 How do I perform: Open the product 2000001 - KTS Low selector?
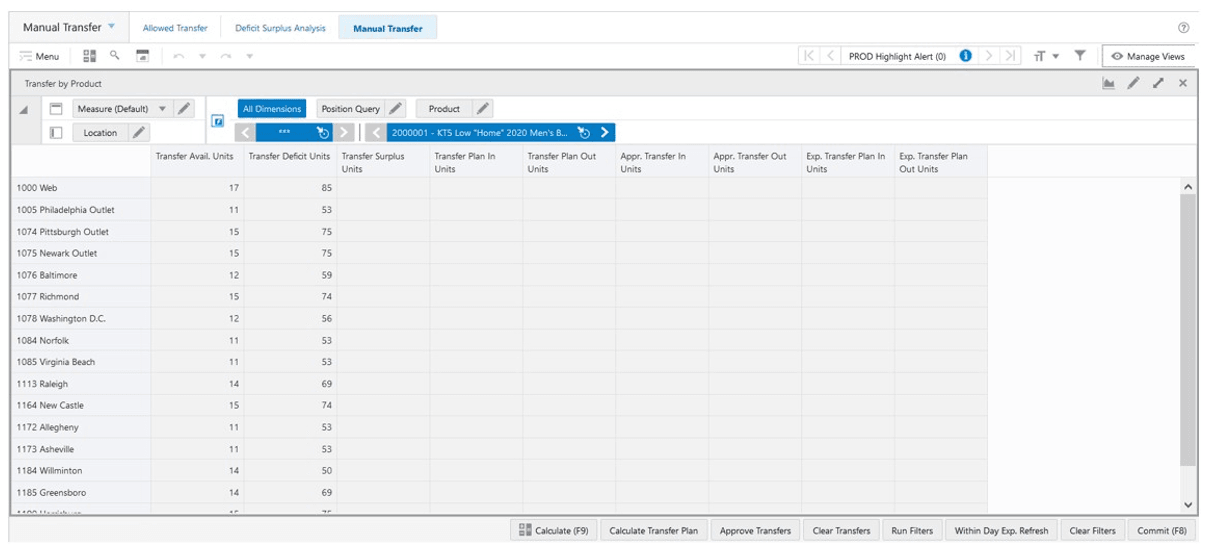click(482, 132)
